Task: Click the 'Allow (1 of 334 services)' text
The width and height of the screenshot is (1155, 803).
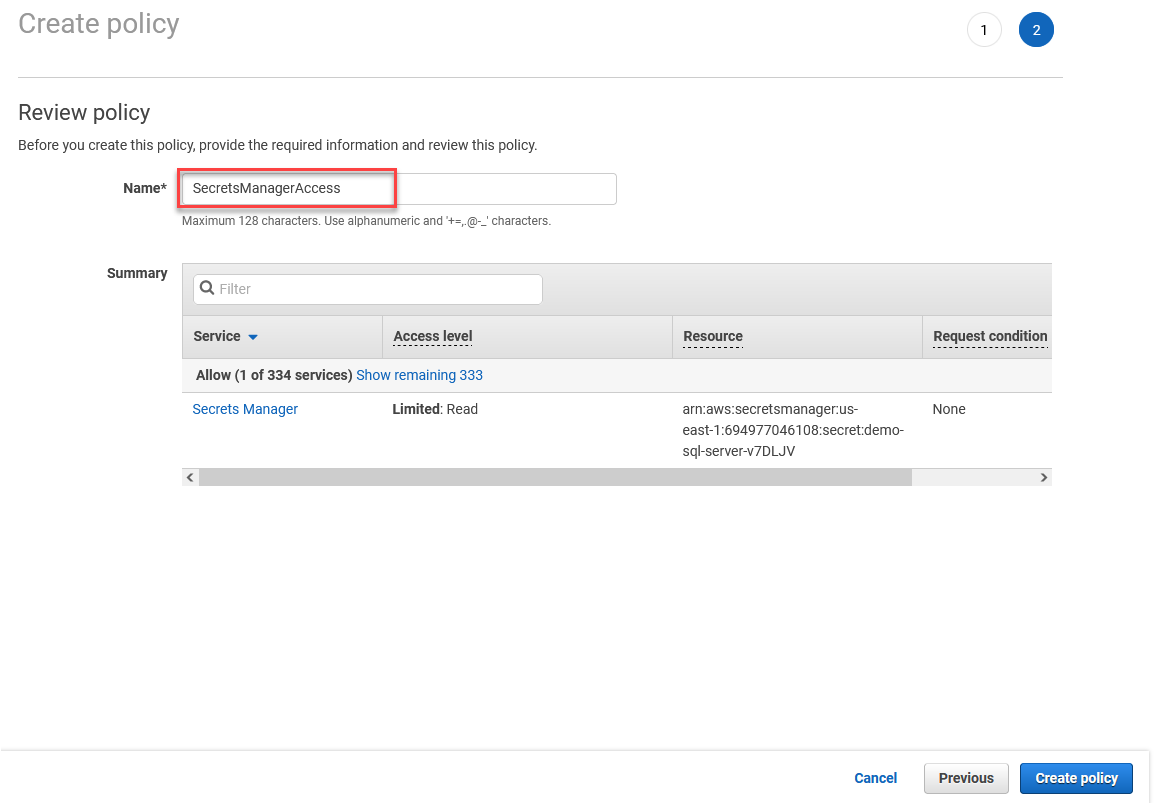Action: 274,375
